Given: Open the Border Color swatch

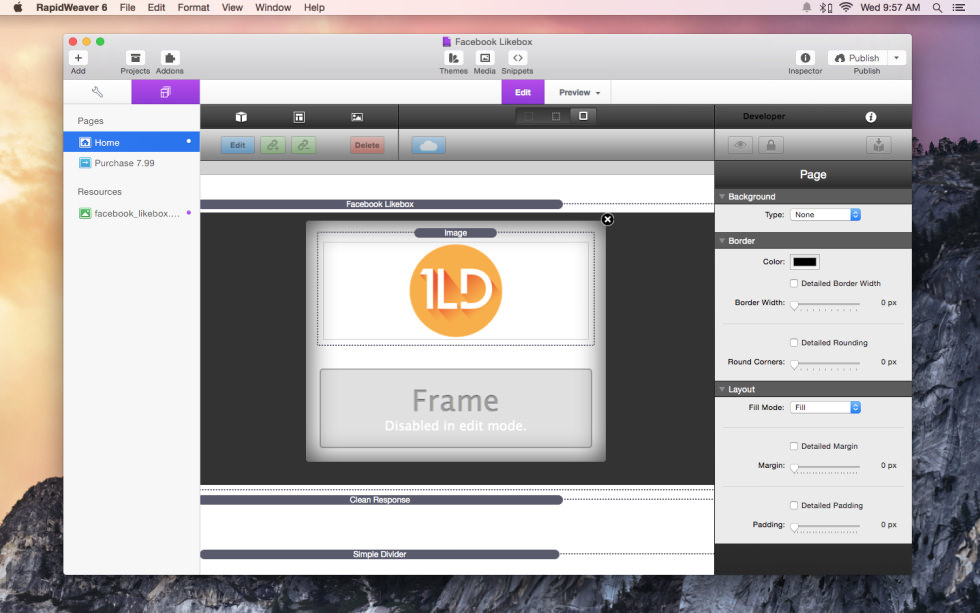Looking at the screenshot, I should [804, 262].
